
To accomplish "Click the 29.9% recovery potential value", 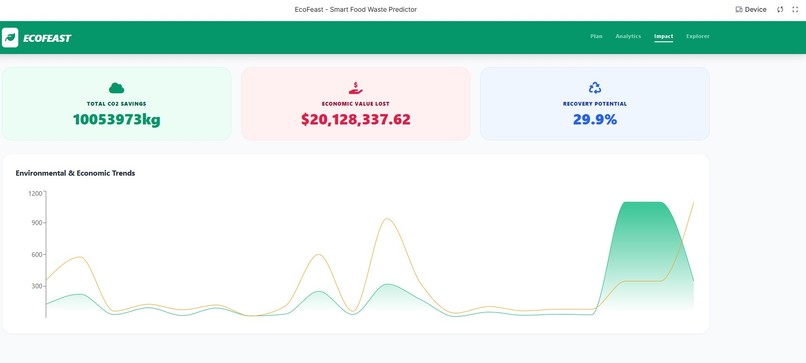I will coord(595,120).
